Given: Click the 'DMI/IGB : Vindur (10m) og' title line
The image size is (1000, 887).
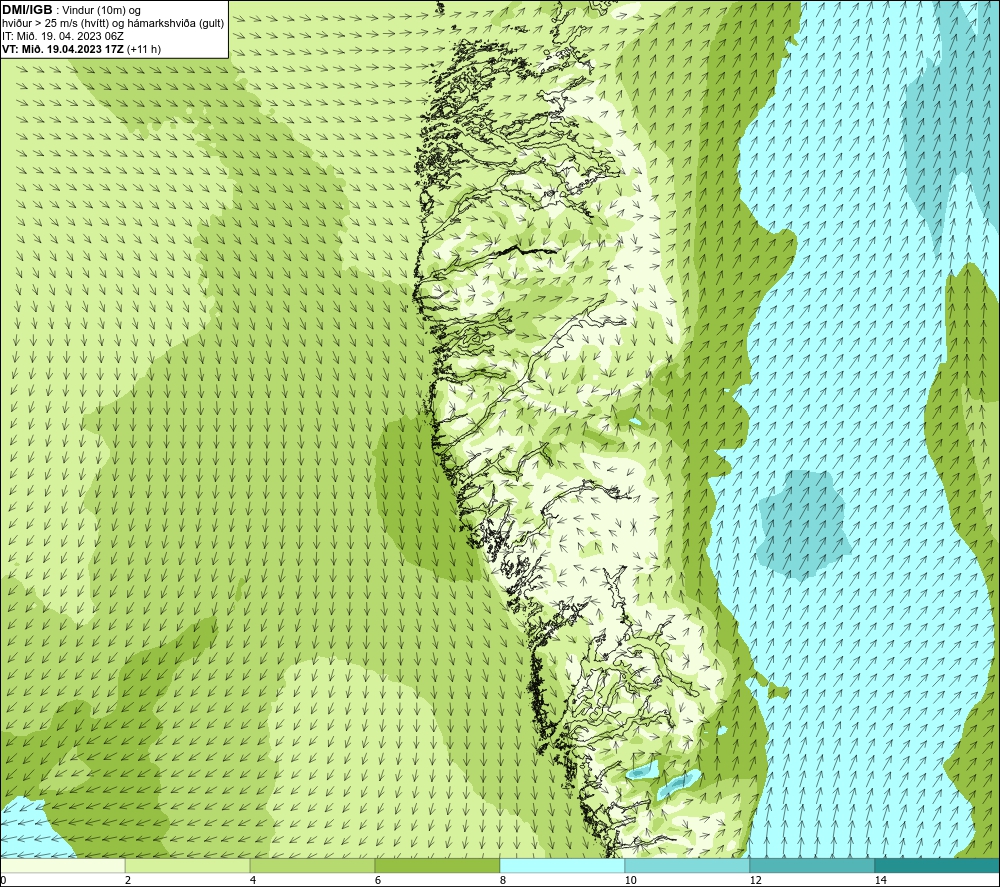Looking at the screenshot, I should (71, 10).
